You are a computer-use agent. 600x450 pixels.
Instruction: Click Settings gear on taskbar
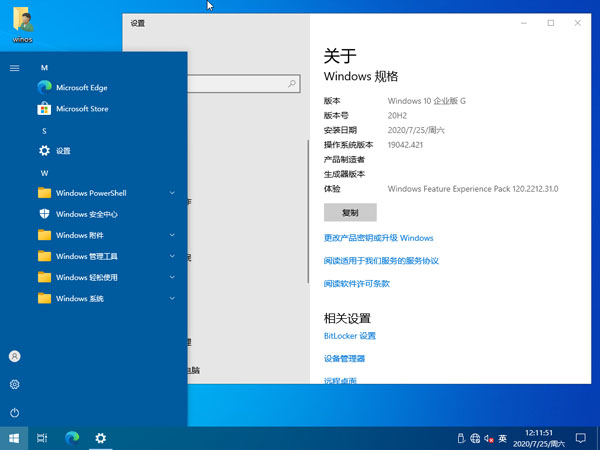point(101,438)
